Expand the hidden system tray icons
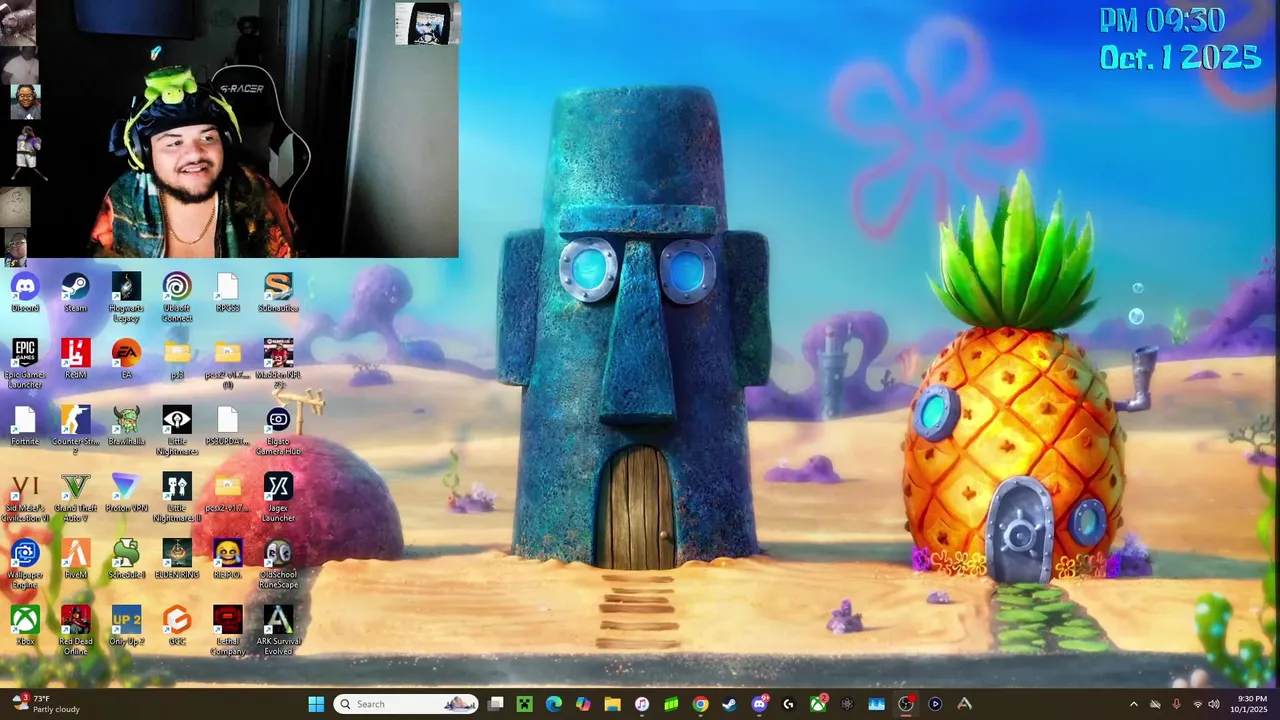Viewport: 1280px width, 720px height. (x=1133, y=704)
